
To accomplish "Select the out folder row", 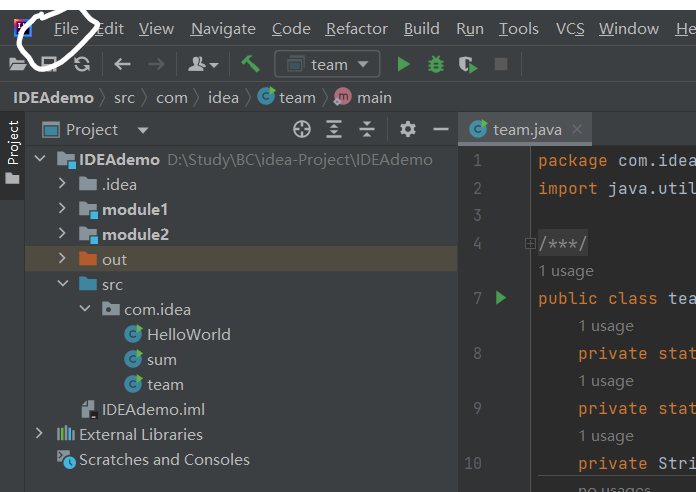I will pos(241,259).
